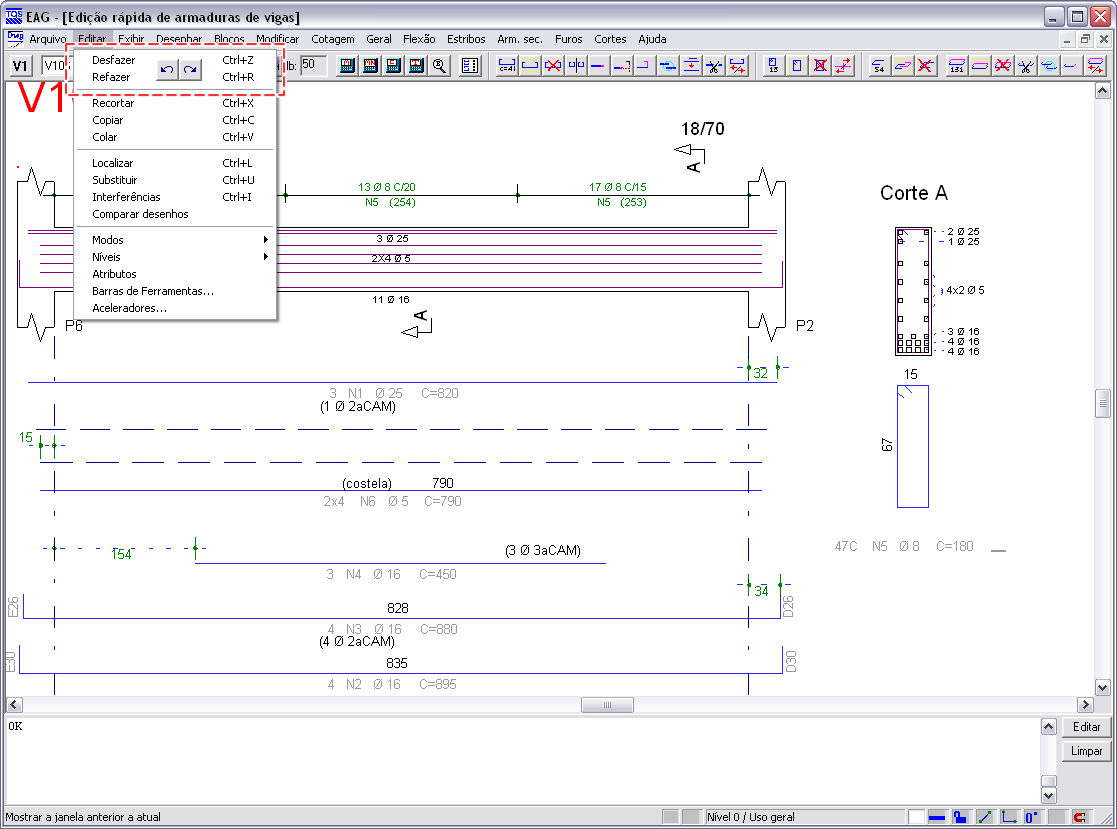Click the stirrup icon labeled 13
Image resolution: width=1117 pixels, height=829 pixels.
[774, 66]
